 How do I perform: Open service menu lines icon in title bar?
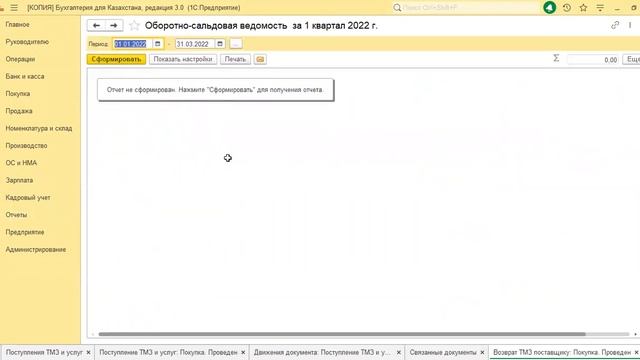[600, 8]
